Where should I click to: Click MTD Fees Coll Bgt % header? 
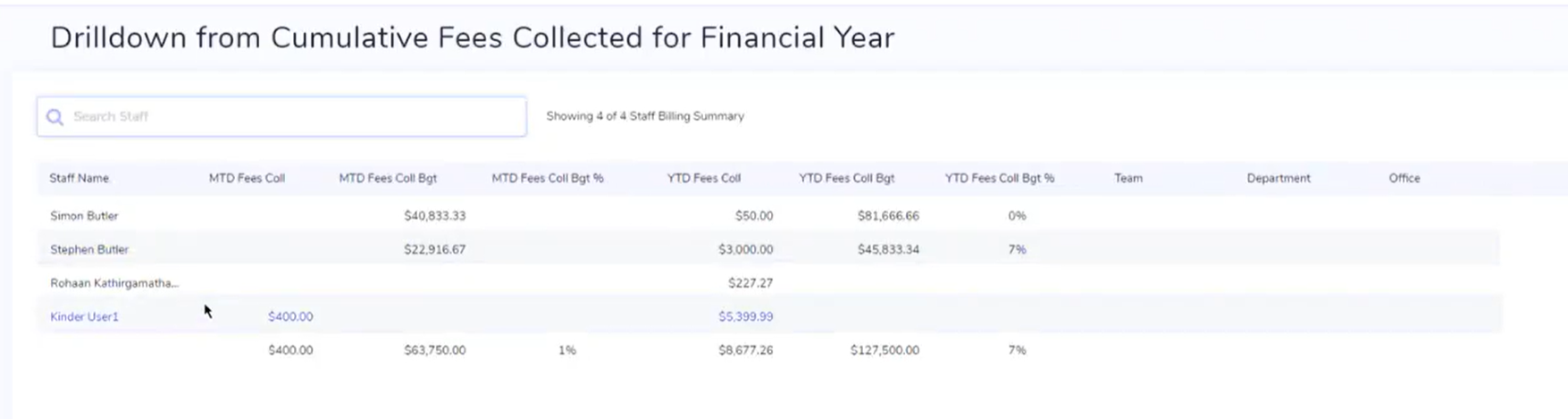click(548, 179)
